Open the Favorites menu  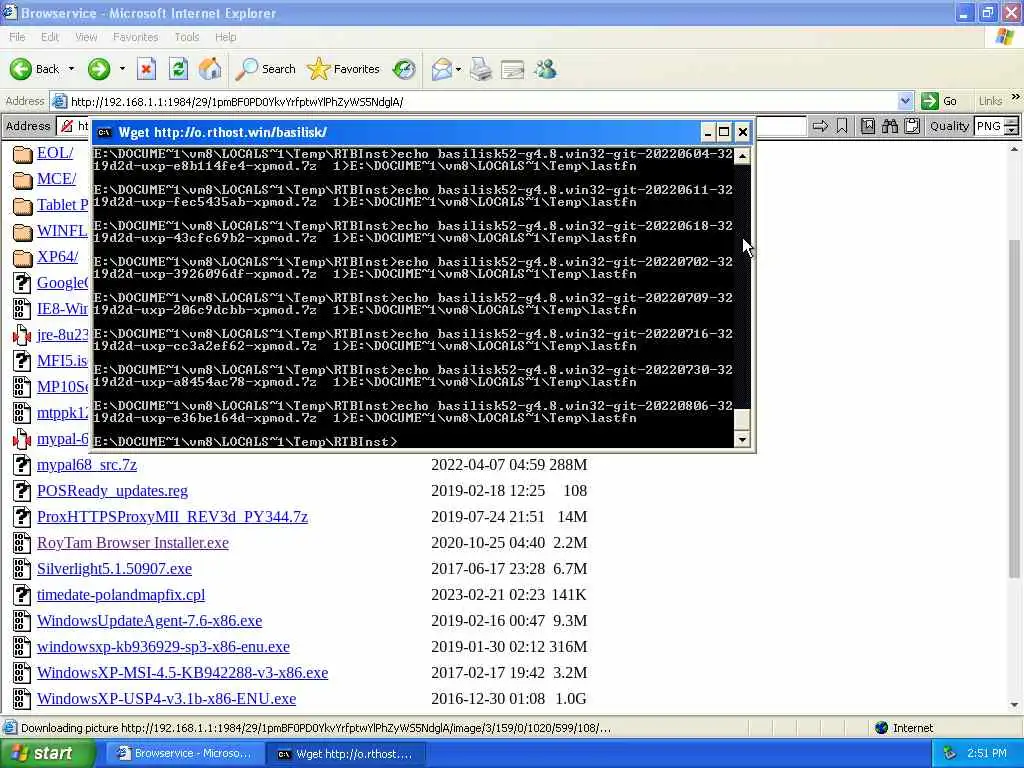(x=135, y=37)
